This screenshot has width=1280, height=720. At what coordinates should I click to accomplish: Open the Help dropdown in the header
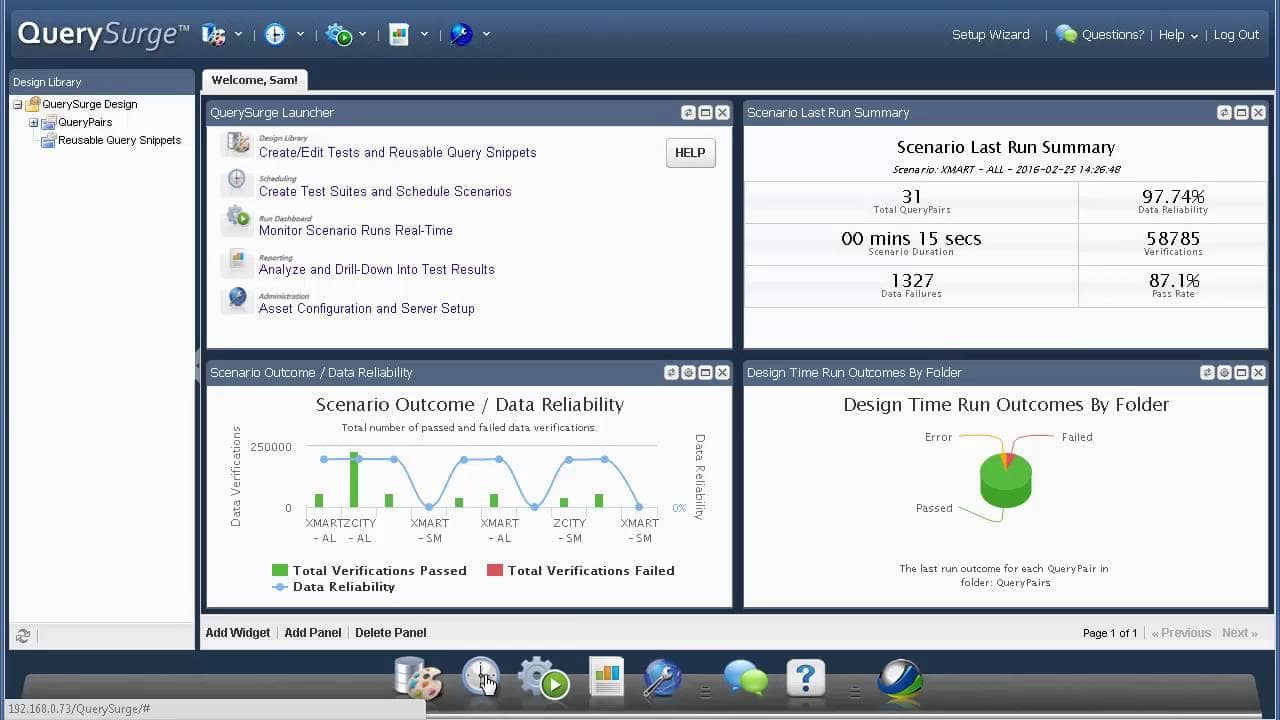point(1178,35)
